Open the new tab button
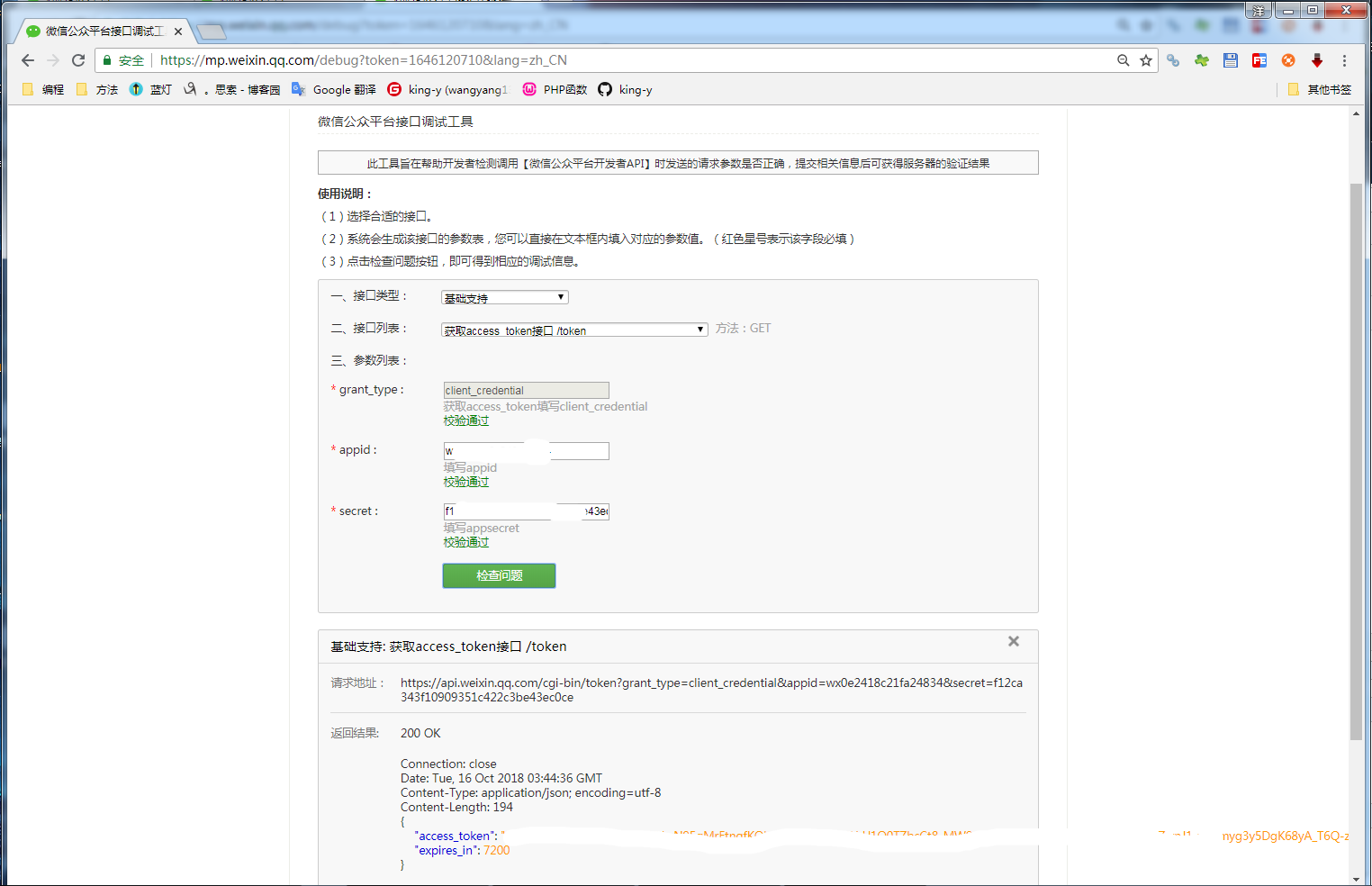 (212, 32)
